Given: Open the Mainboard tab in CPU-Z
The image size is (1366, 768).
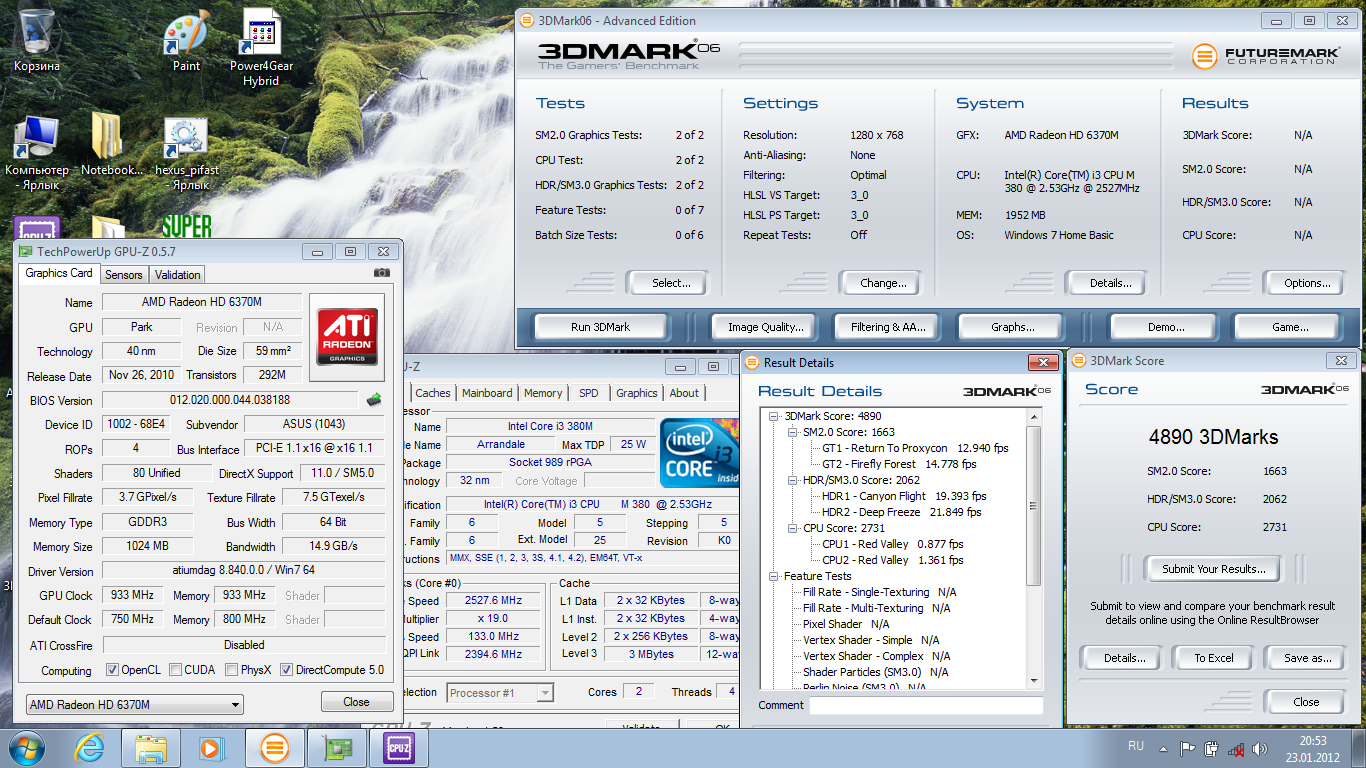Looking at the screenshot, I should 487,393.
